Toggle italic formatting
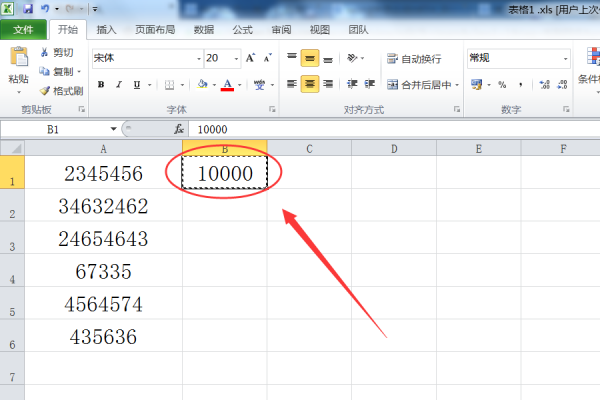This screenshot has height=400, width=600. coord(118,85)
